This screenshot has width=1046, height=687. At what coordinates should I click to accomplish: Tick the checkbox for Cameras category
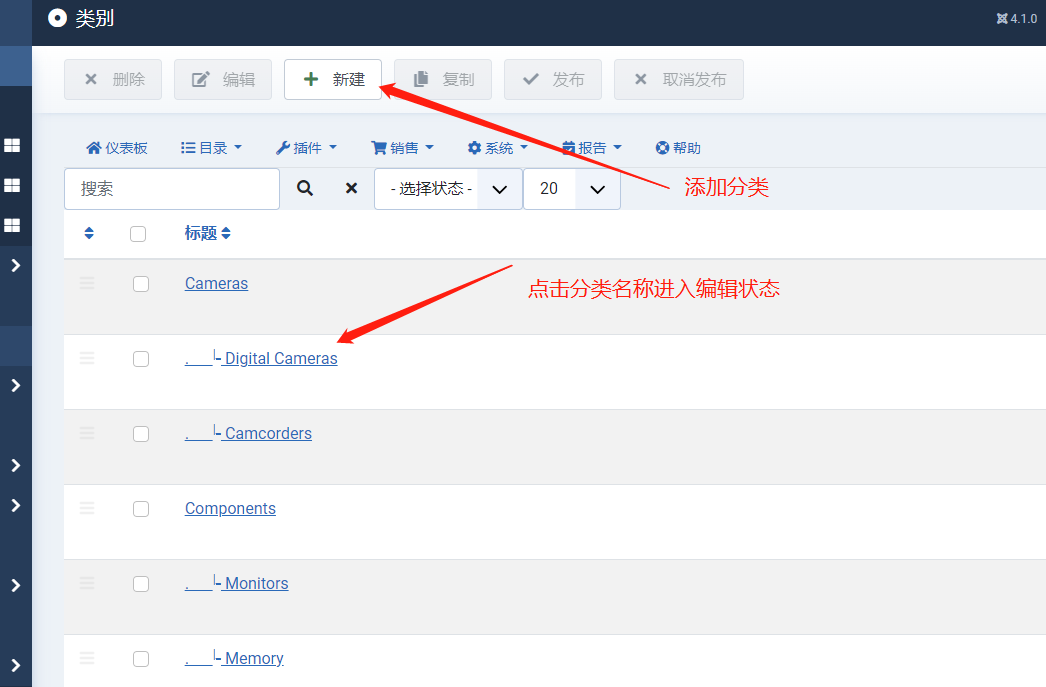tap(141, 284)
